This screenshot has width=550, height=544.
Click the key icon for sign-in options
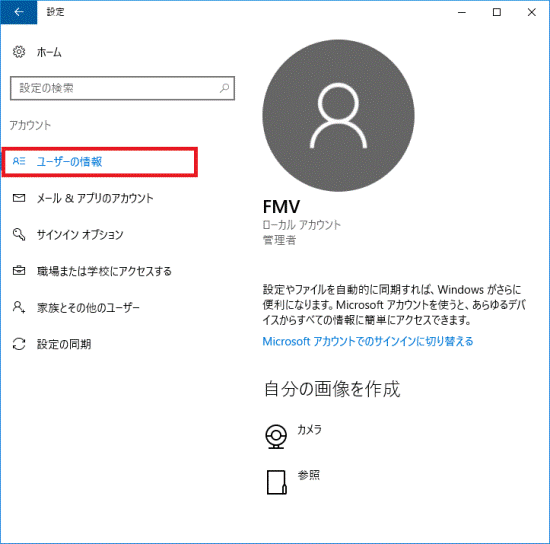tap(19, 234)
